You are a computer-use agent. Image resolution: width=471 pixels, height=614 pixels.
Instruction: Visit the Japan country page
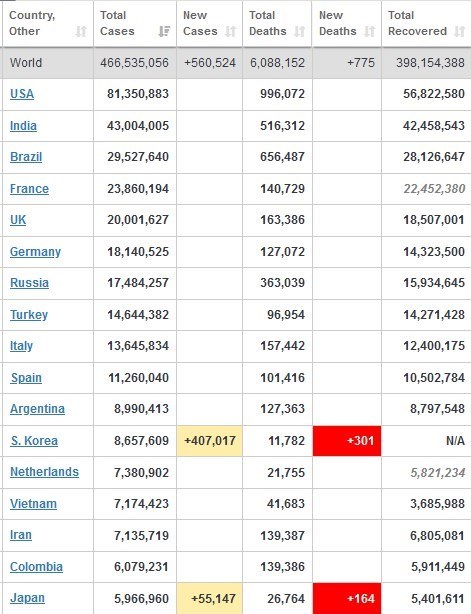click(27, 598)
